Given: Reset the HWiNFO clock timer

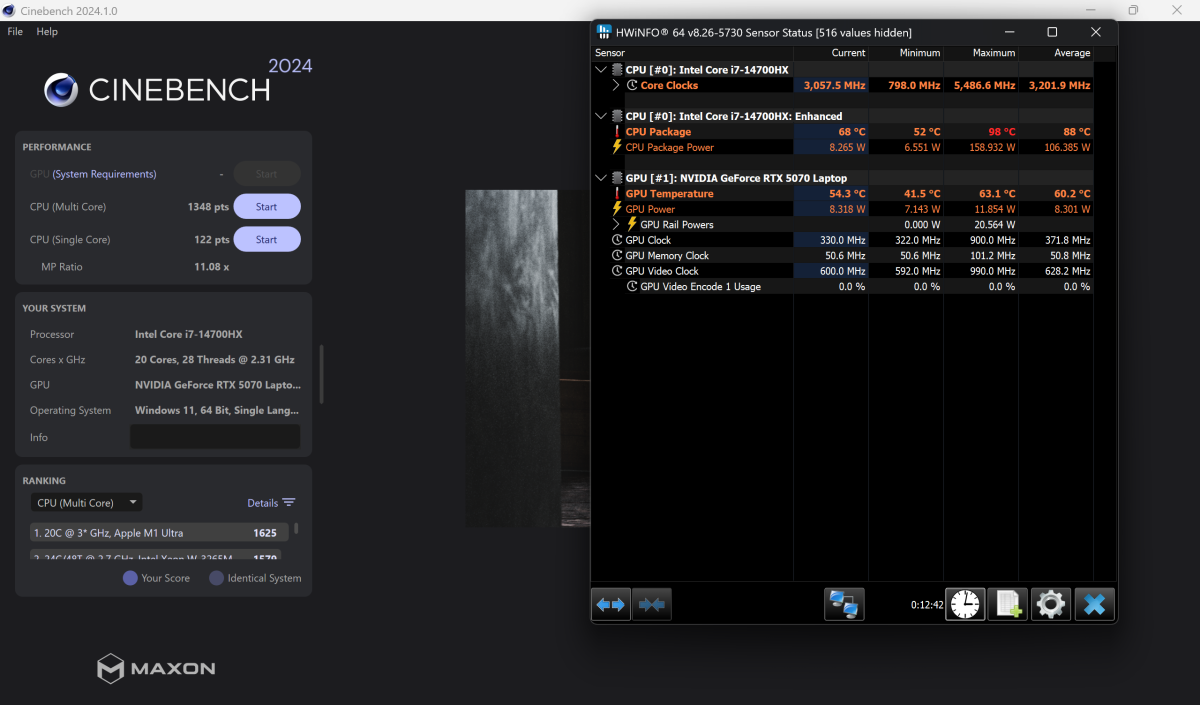Looking at the screenshot, I should coord(965,604).
